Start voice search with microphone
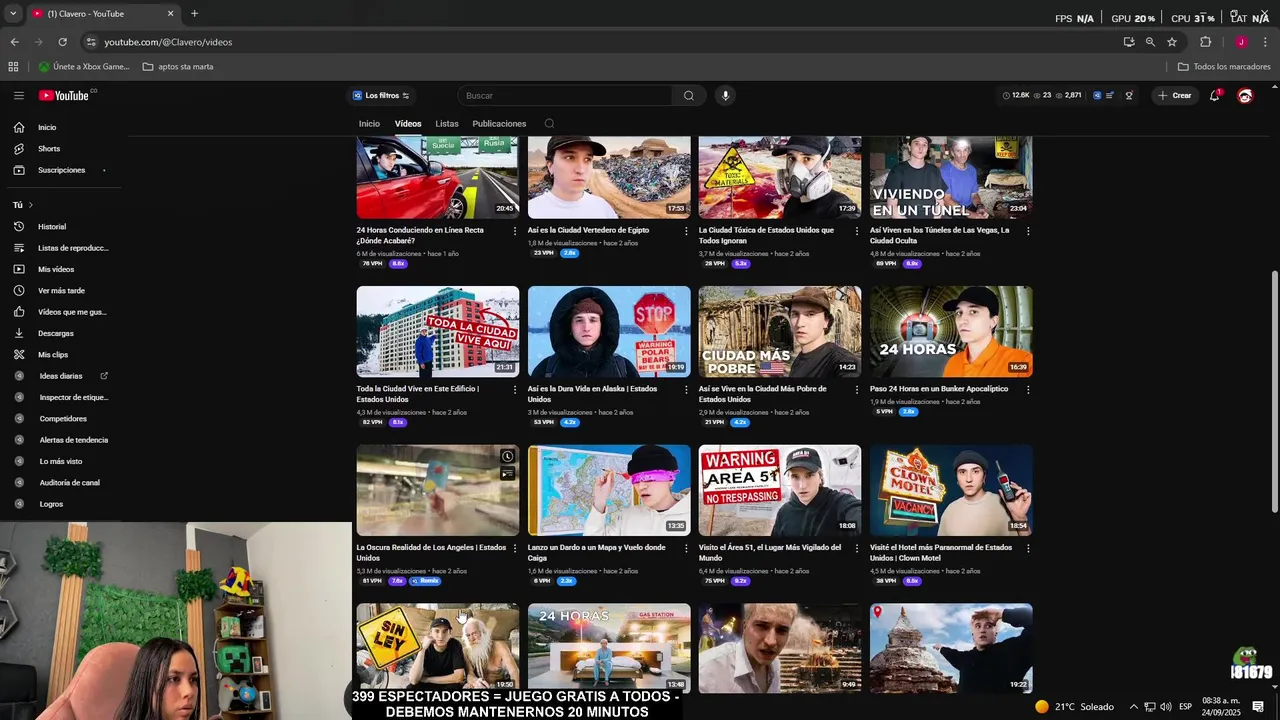This screenshot has width=1280, height=720. tap(725, 95)
